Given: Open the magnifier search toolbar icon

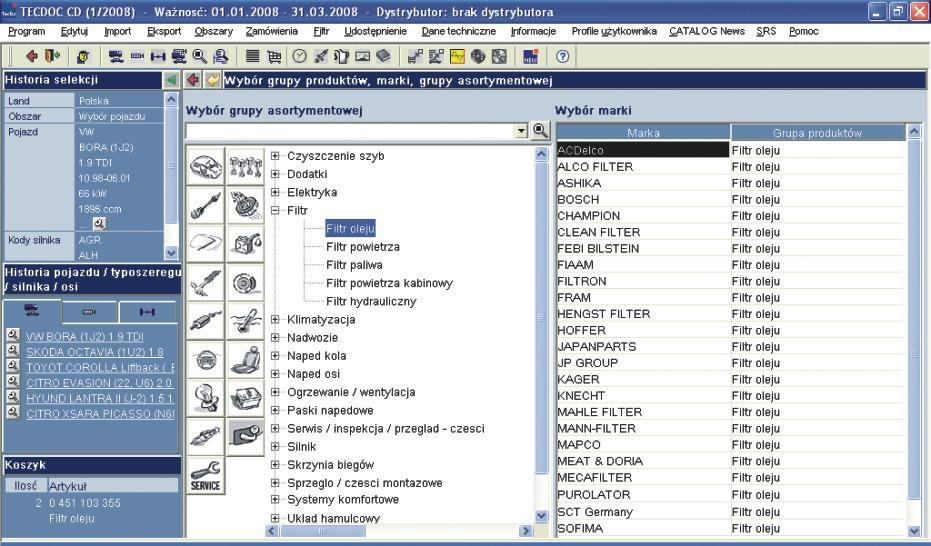Looking at the screenshot, I should tap(200, 56).
